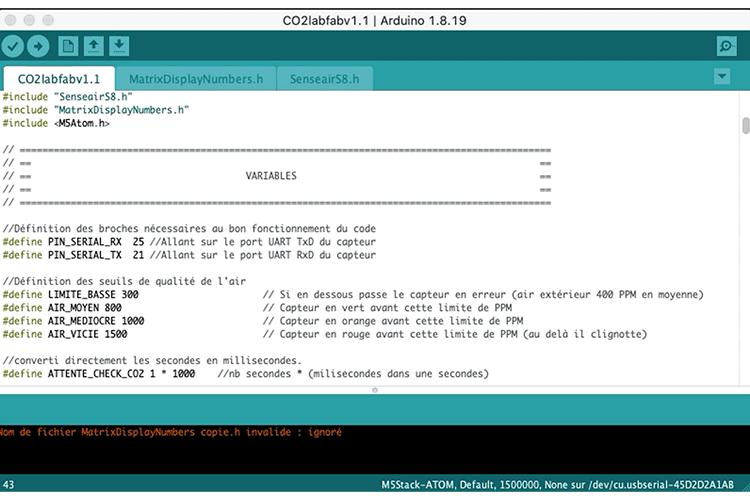Screen dimensions: 750x500
Task: Click comment 'Capteur en rouge avant cette limite'
Action: [454, 334]
